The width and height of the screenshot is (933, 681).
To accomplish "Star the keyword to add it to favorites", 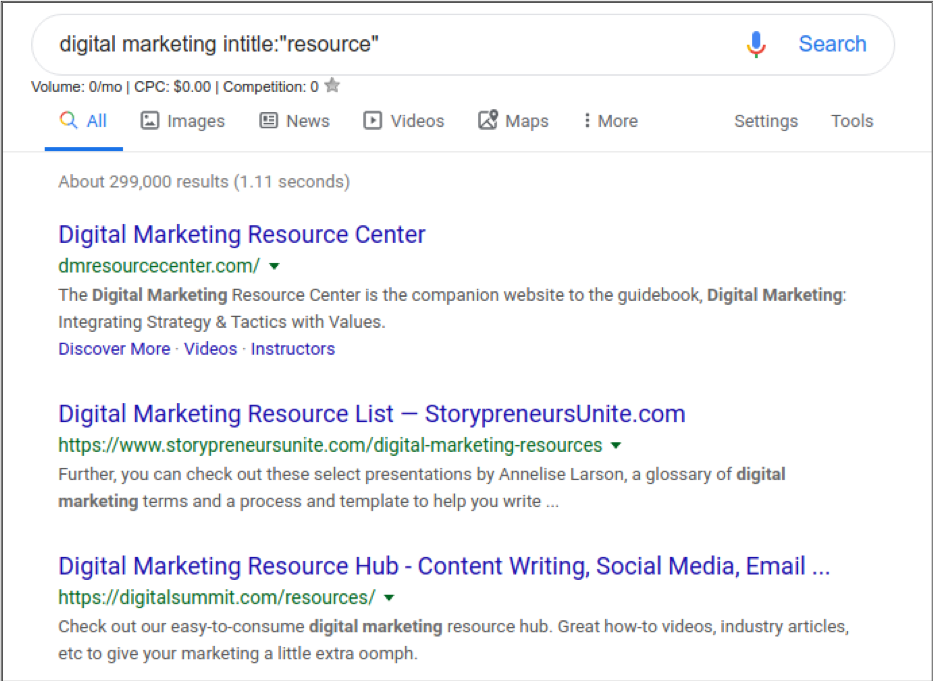I will [x=331, y=86].
